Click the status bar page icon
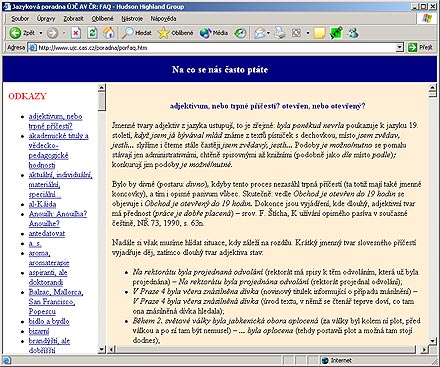The image size is (440, 367). pos(6,360)
